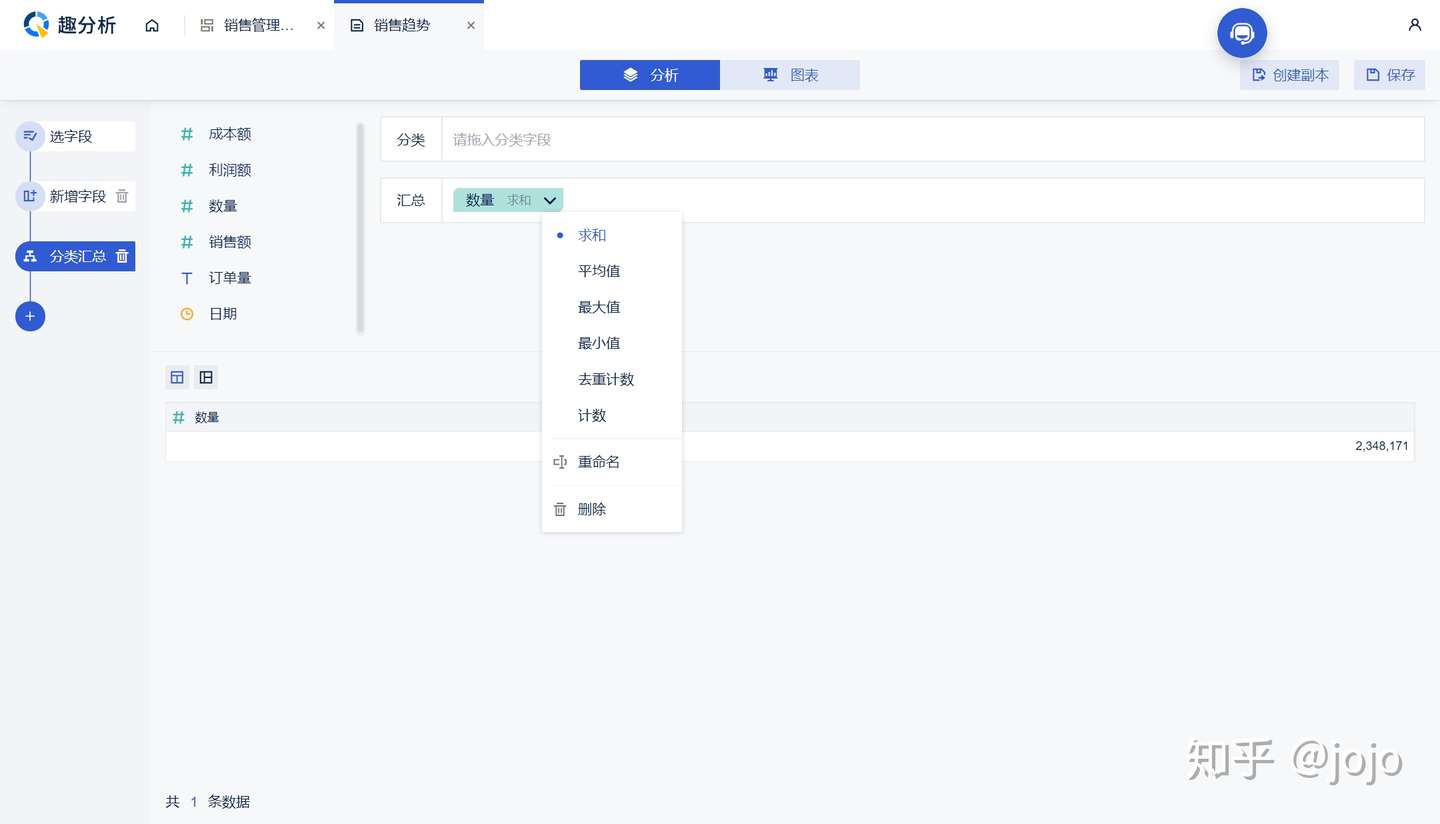
Task: Open the customer service chat bubble
Action: (x=1242, y=33)
